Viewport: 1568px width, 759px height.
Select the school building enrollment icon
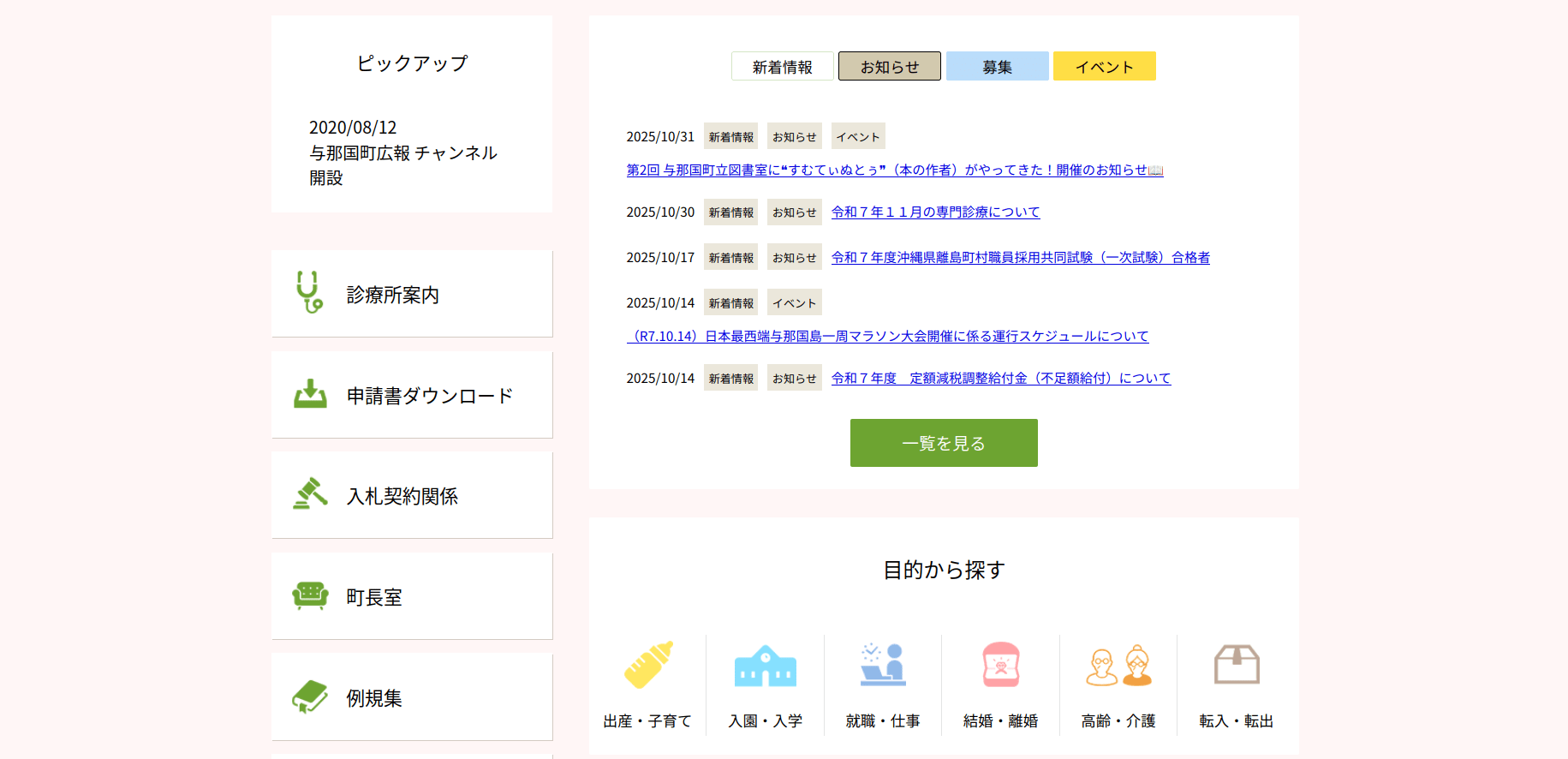[x=765, y=666]
